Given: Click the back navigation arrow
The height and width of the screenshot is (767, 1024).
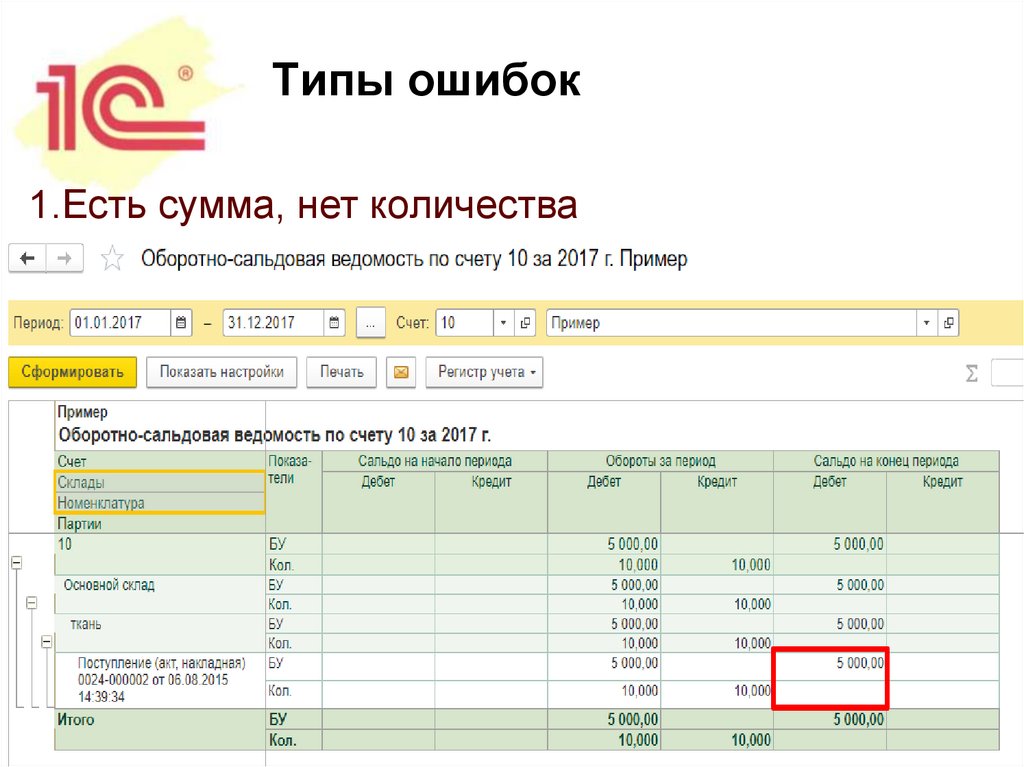Looking at the screenshot, I should (x=26, y=258).
